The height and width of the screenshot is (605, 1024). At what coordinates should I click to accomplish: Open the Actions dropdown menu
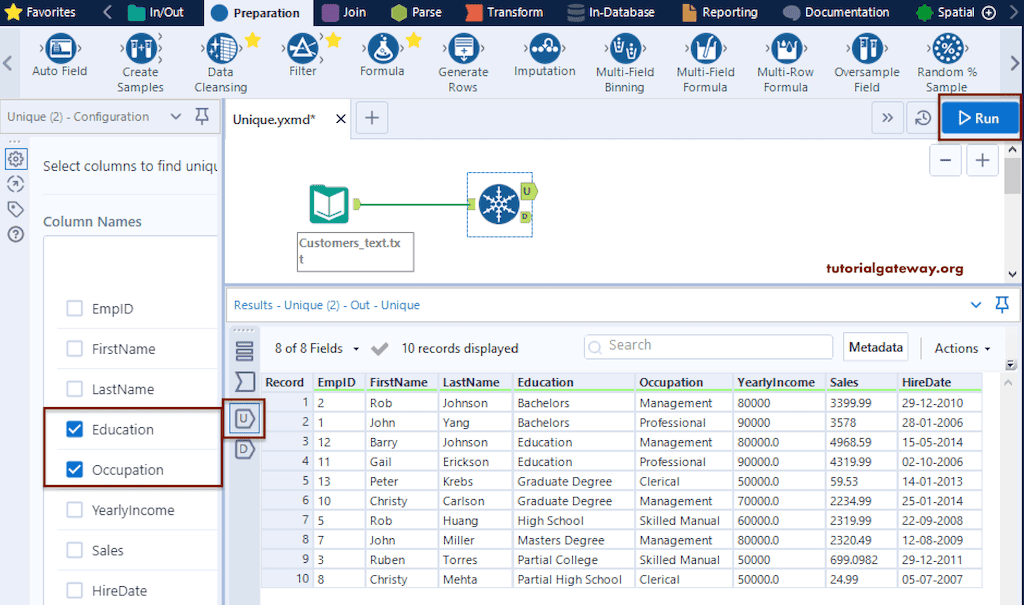click(x=962, y=348)
